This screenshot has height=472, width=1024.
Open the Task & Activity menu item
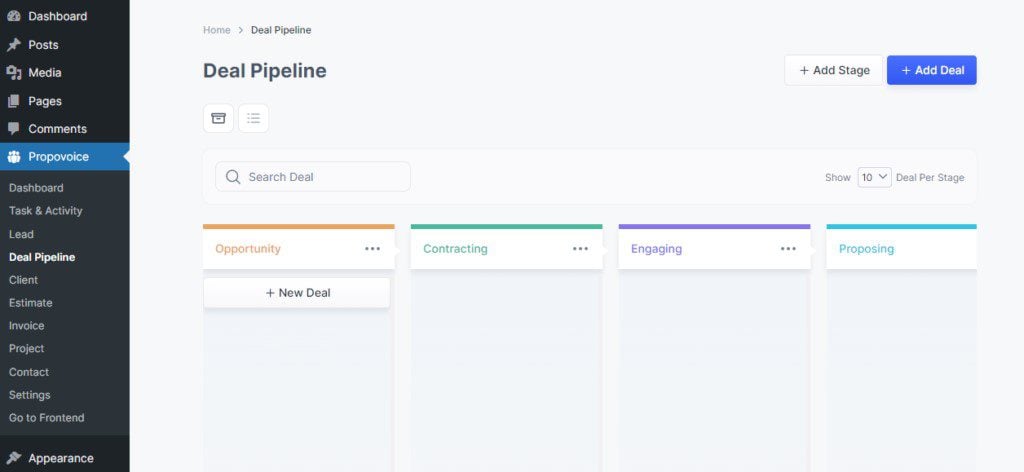point(46,211)
